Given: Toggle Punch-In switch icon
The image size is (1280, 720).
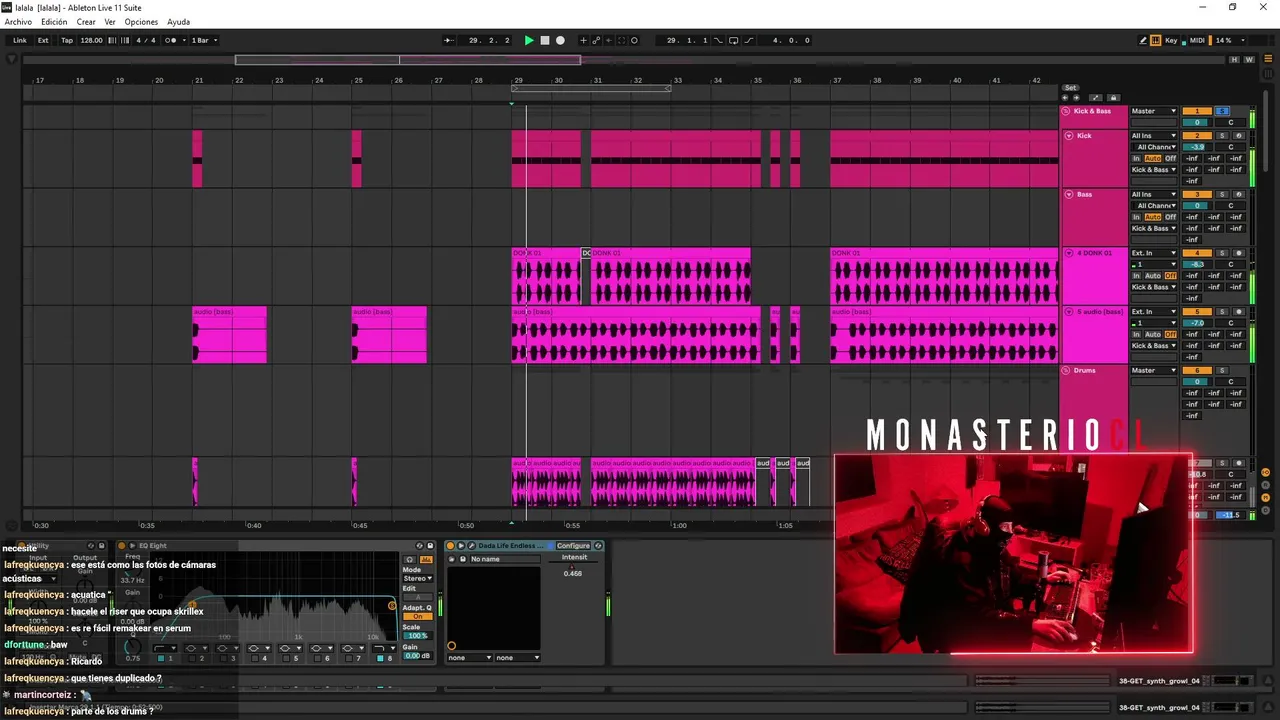Looking at the screenshot, I should 720,40.
